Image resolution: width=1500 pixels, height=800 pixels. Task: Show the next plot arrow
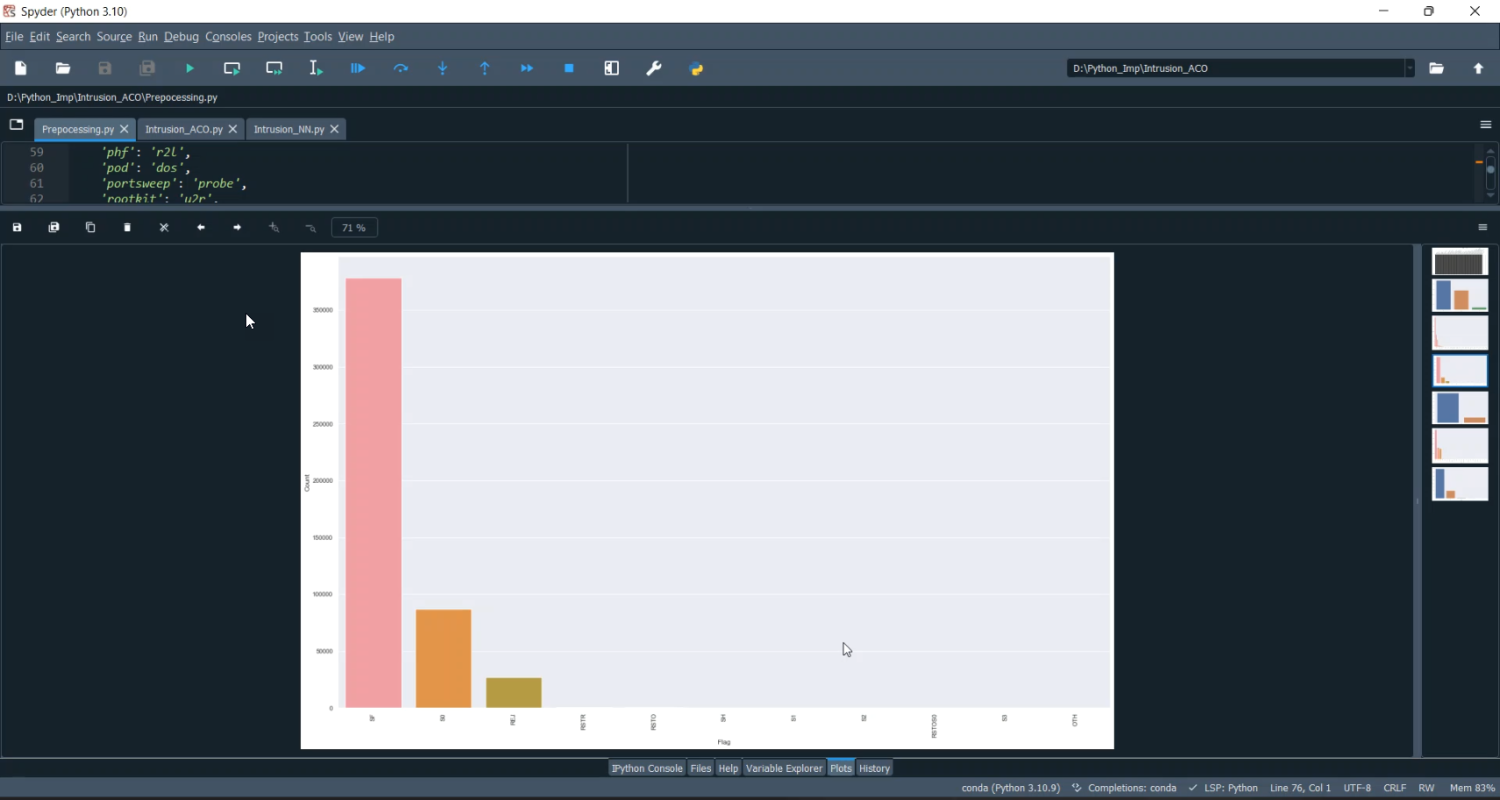237,228
